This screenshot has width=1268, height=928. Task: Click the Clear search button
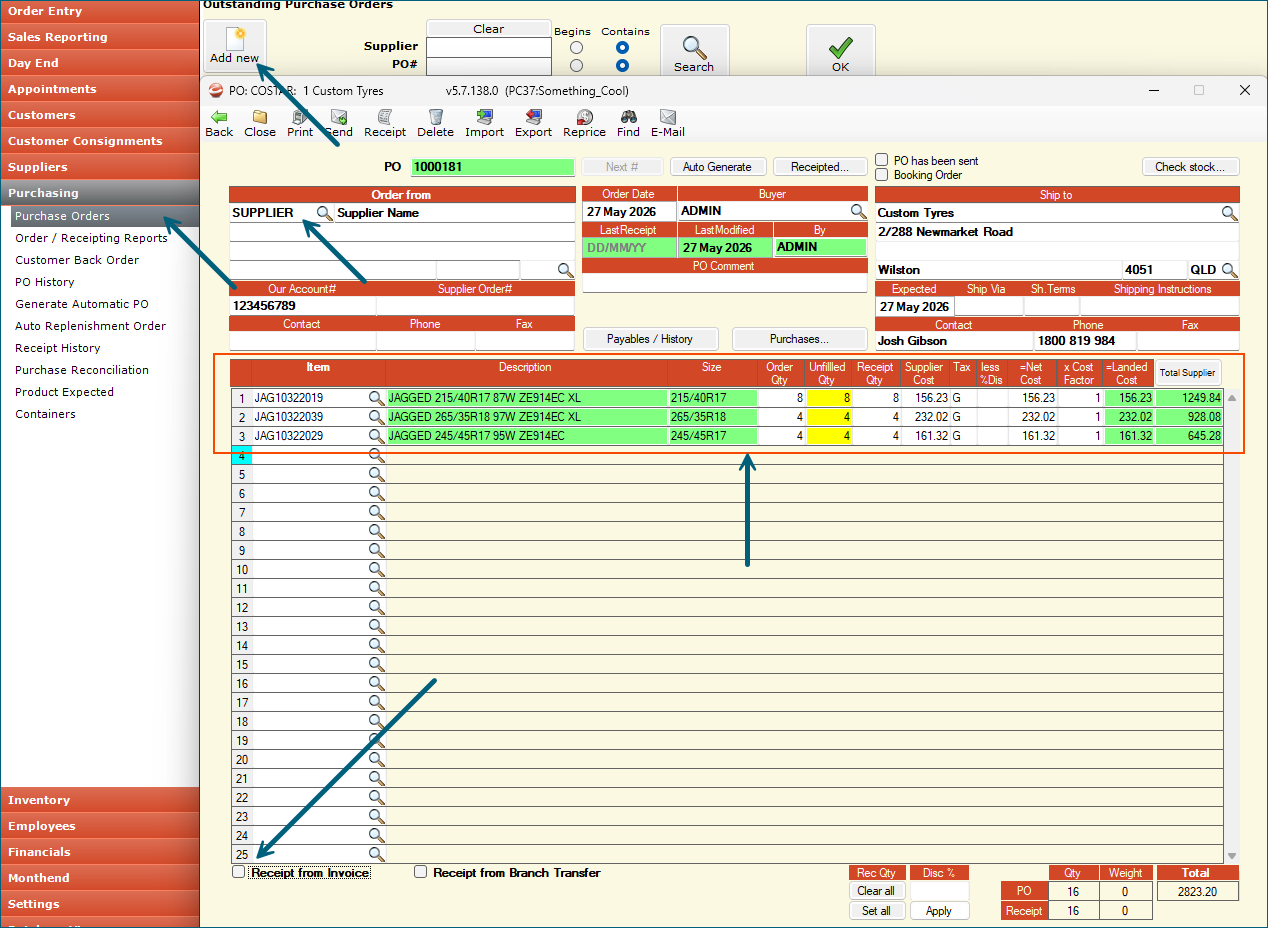[488, 29]
